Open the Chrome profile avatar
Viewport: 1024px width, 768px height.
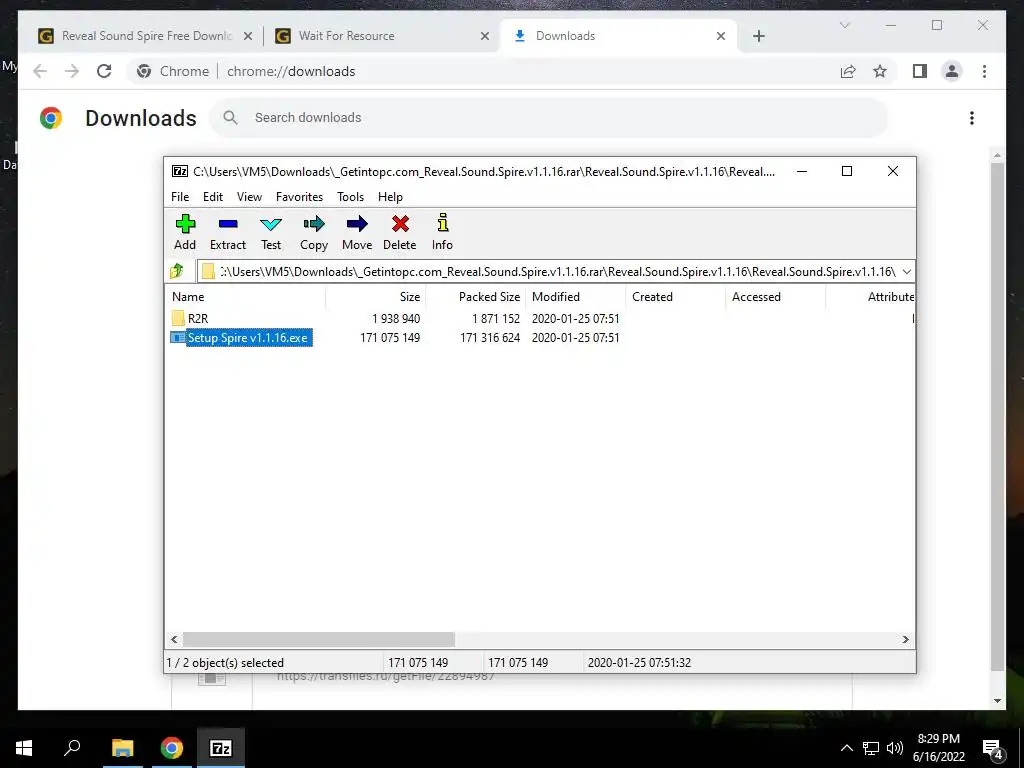click(x=952, y=71)
